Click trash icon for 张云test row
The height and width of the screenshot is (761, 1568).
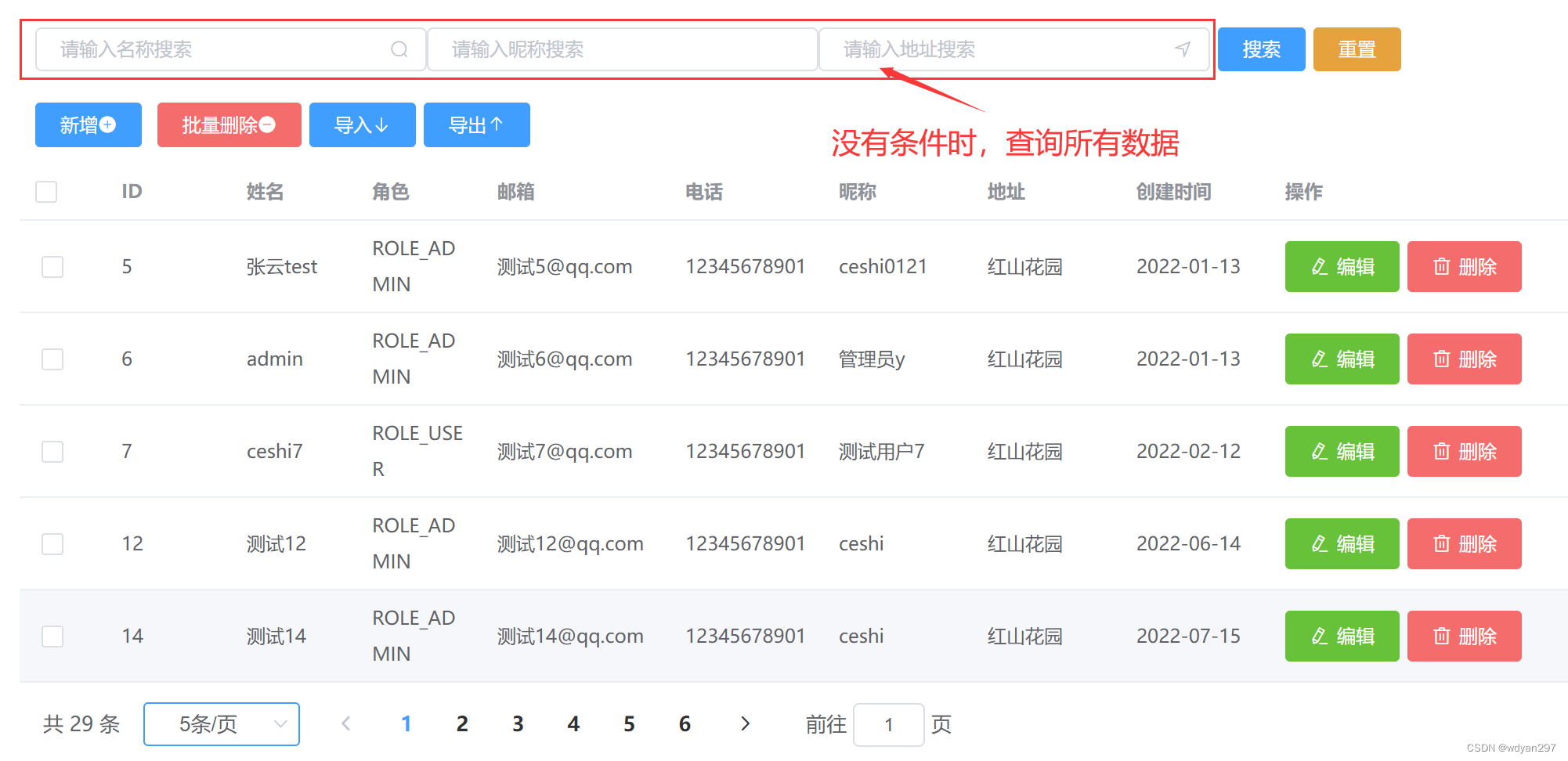1441,267
